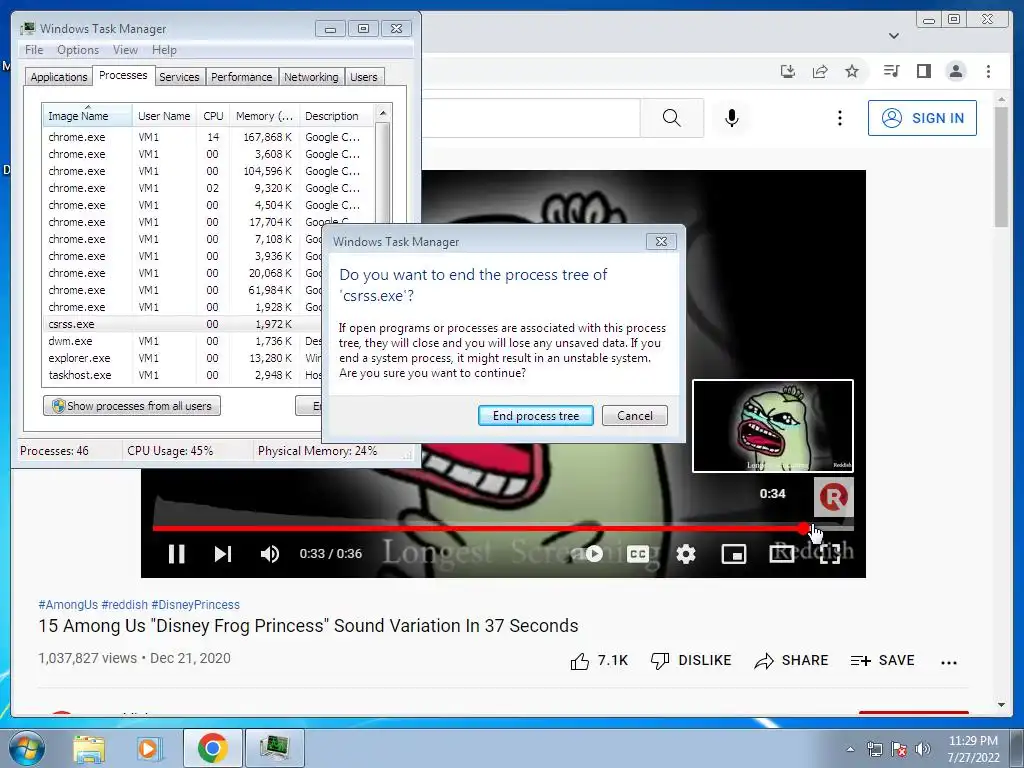Close the end process confirmation dialog

click(x=661, y=242)
